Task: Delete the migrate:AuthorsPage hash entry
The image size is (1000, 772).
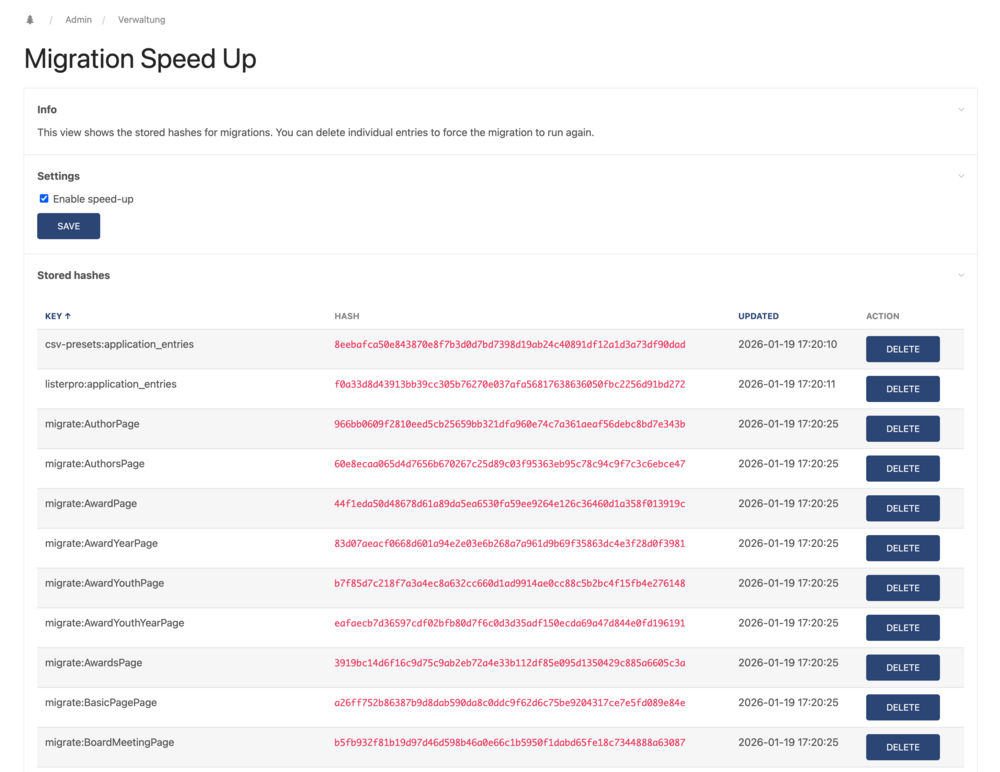Action: 902,468
